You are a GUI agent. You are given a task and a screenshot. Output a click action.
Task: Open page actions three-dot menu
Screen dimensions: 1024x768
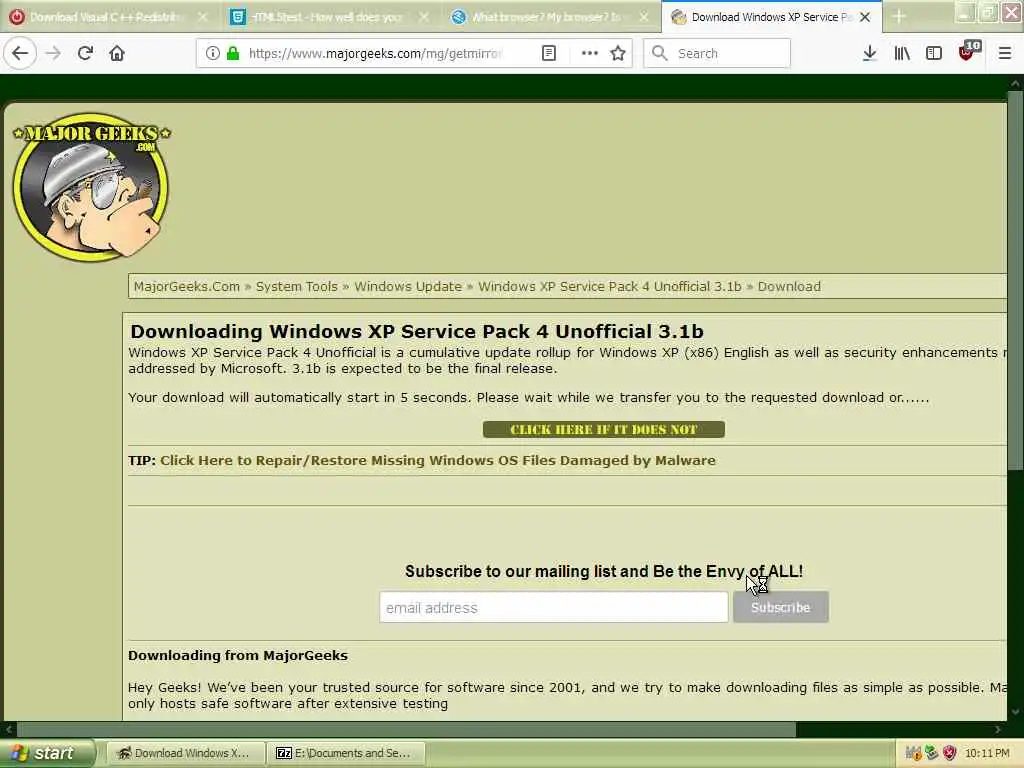[x=589, y=53]
